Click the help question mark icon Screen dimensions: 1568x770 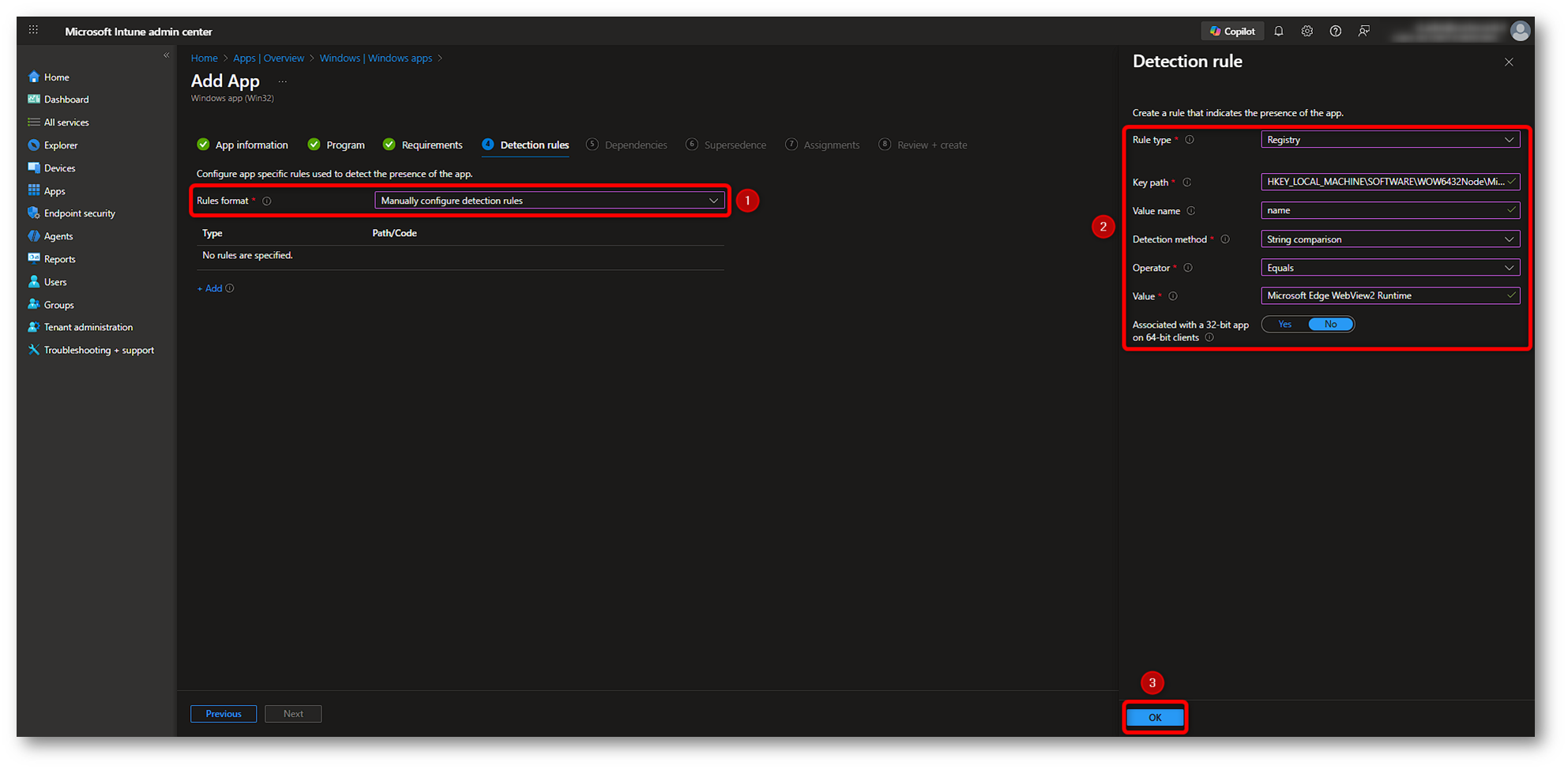pyautogui.click(x=1335, y=32)
